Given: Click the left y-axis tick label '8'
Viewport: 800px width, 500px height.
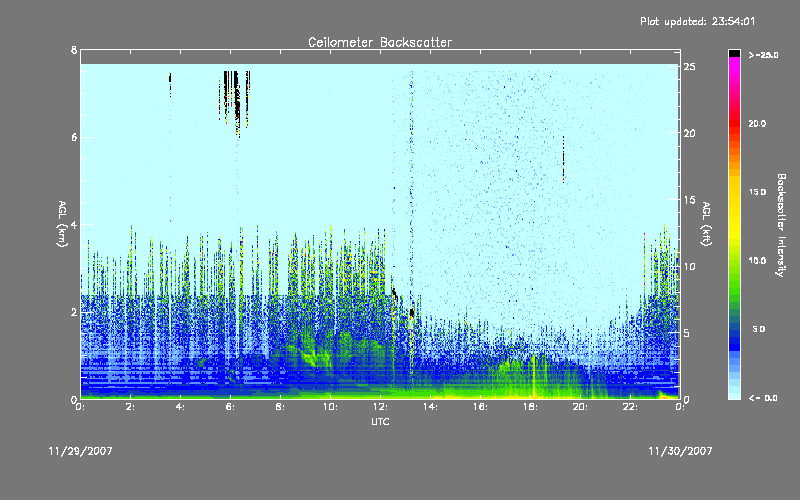Looking at the screenshot, I should (74, 50).
